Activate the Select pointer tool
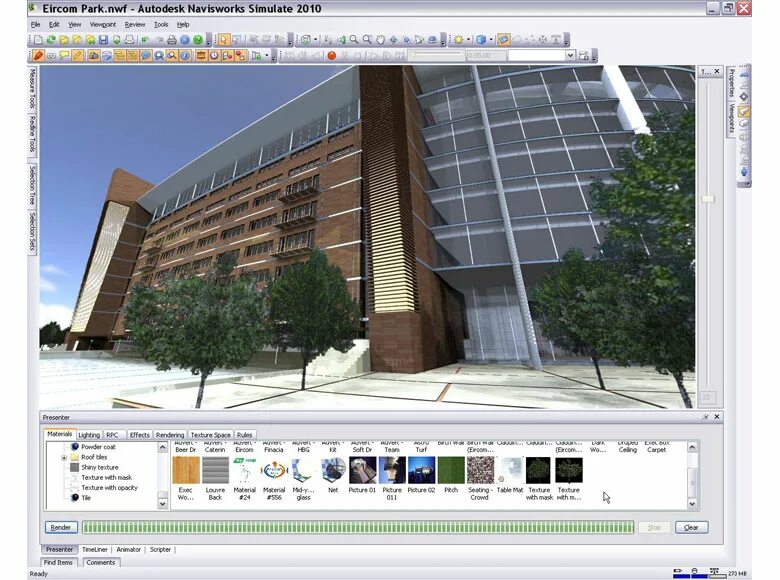780x580 pixels. coord(224,40)
